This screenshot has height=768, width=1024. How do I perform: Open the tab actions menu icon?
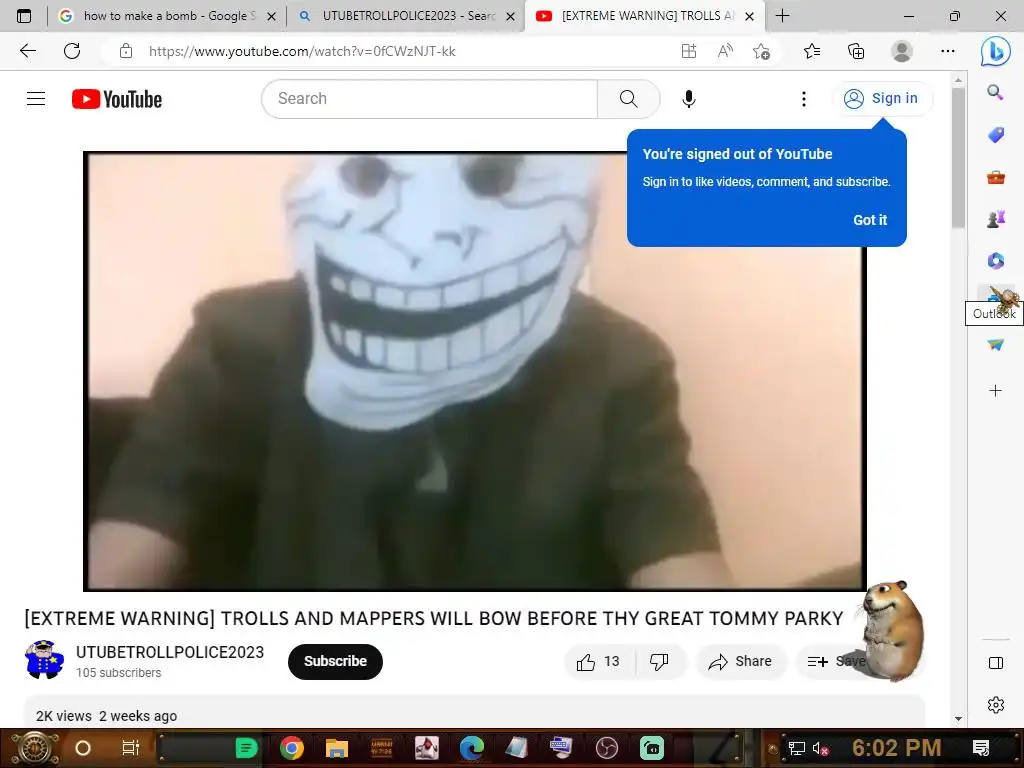point(24,16)
